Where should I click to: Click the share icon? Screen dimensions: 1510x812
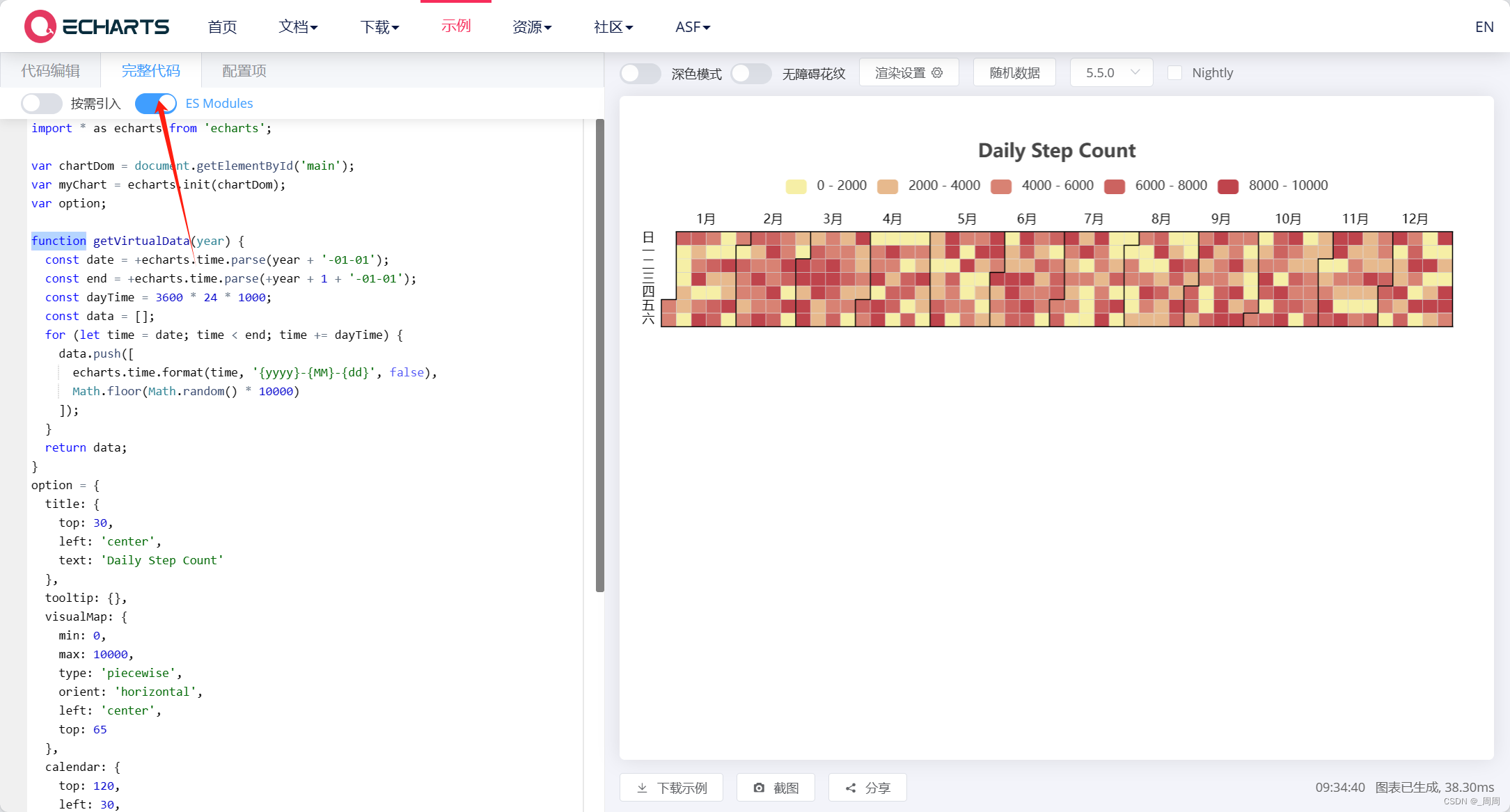(x=851, y=788)
